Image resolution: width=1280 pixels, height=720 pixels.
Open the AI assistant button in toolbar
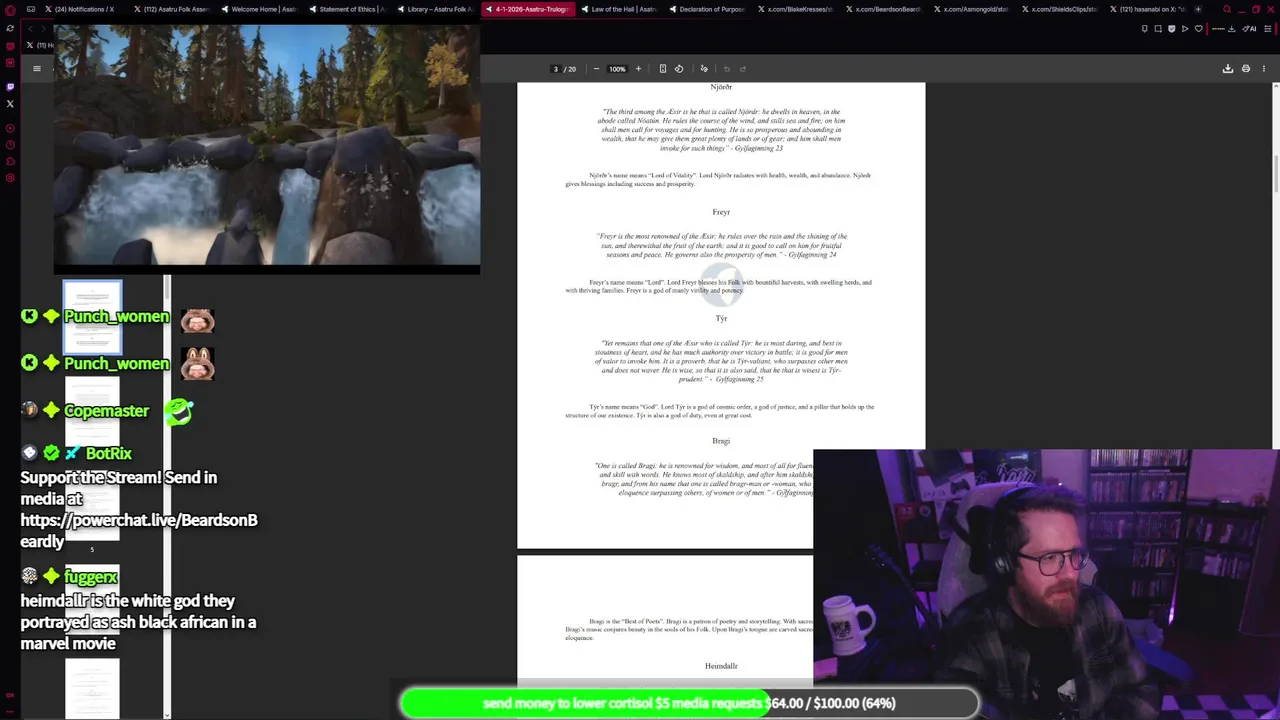[1250, 28]
